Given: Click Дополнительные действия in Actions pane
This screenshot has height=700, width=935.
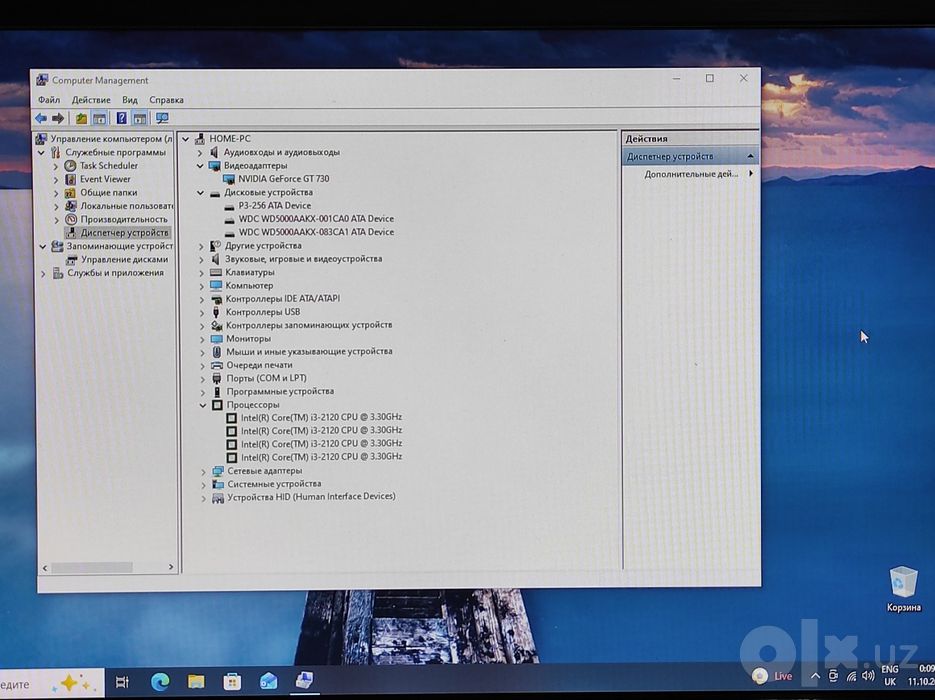Looking at the screenshot, I should 691,174.
